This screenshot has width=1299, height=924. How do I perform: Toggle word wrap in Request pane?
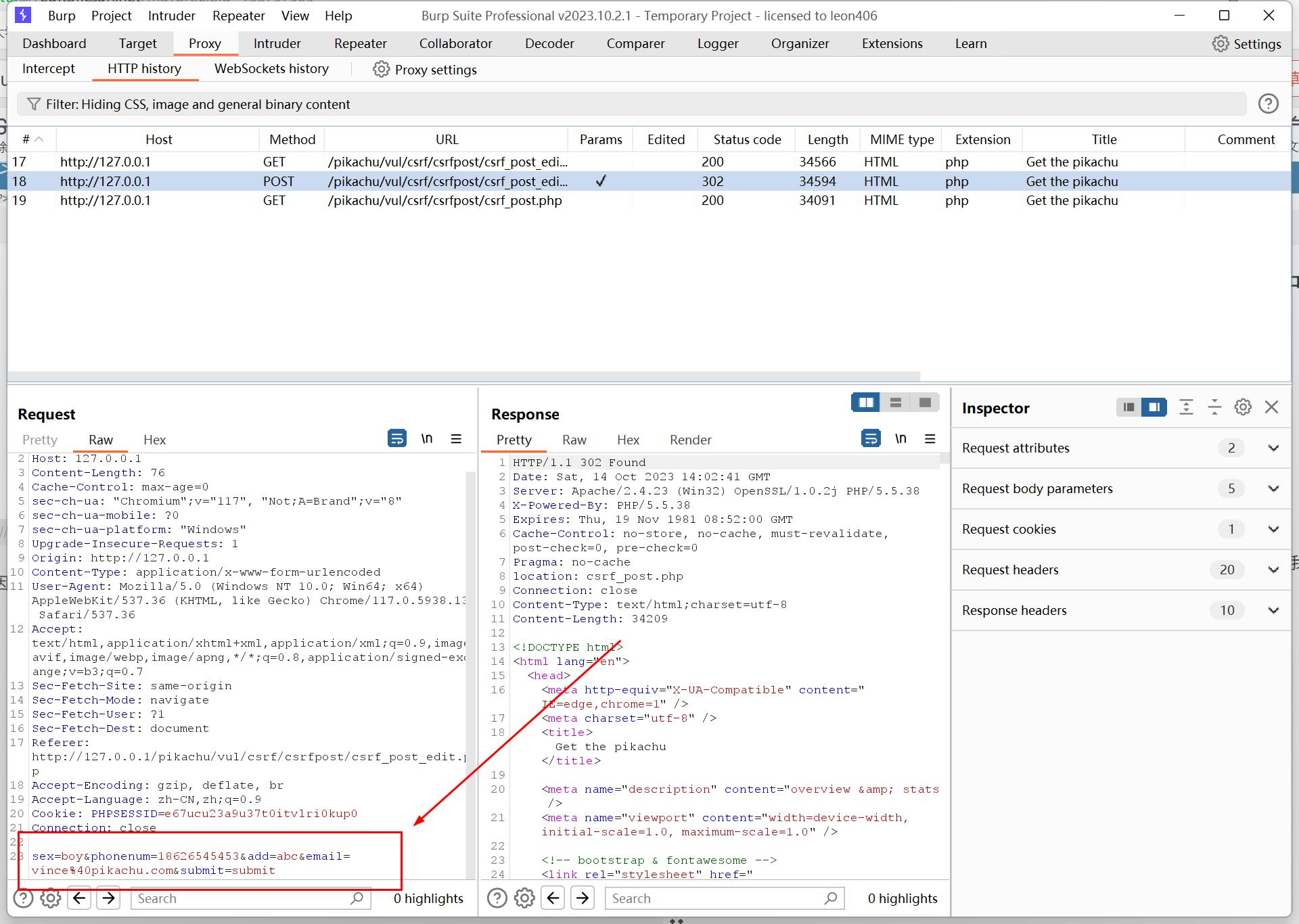[x=397, y=438]
